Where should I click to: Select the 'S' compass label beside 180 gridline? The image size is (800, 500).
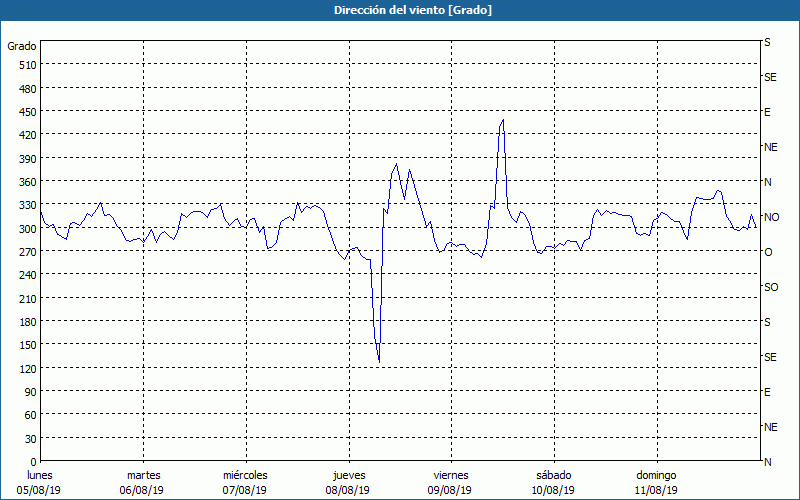coord(767,322)
